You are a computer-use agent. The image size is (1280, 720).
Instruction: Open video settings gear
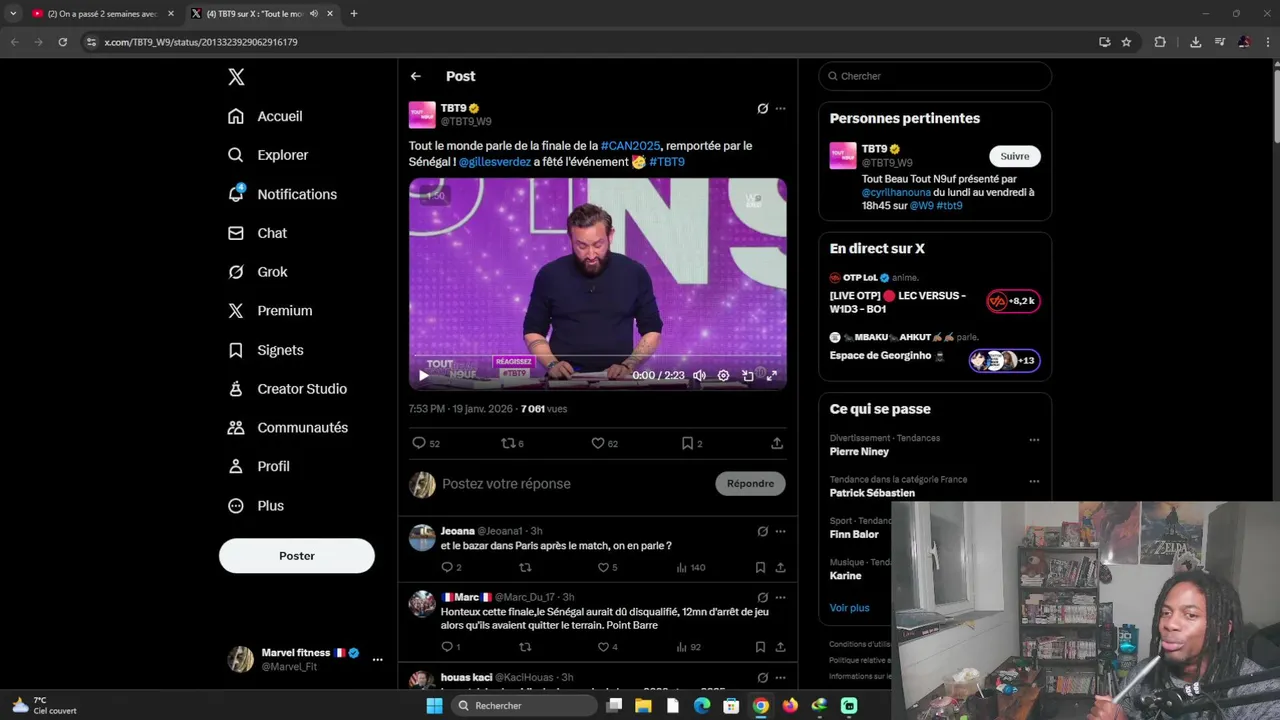[x=724, y=376]
